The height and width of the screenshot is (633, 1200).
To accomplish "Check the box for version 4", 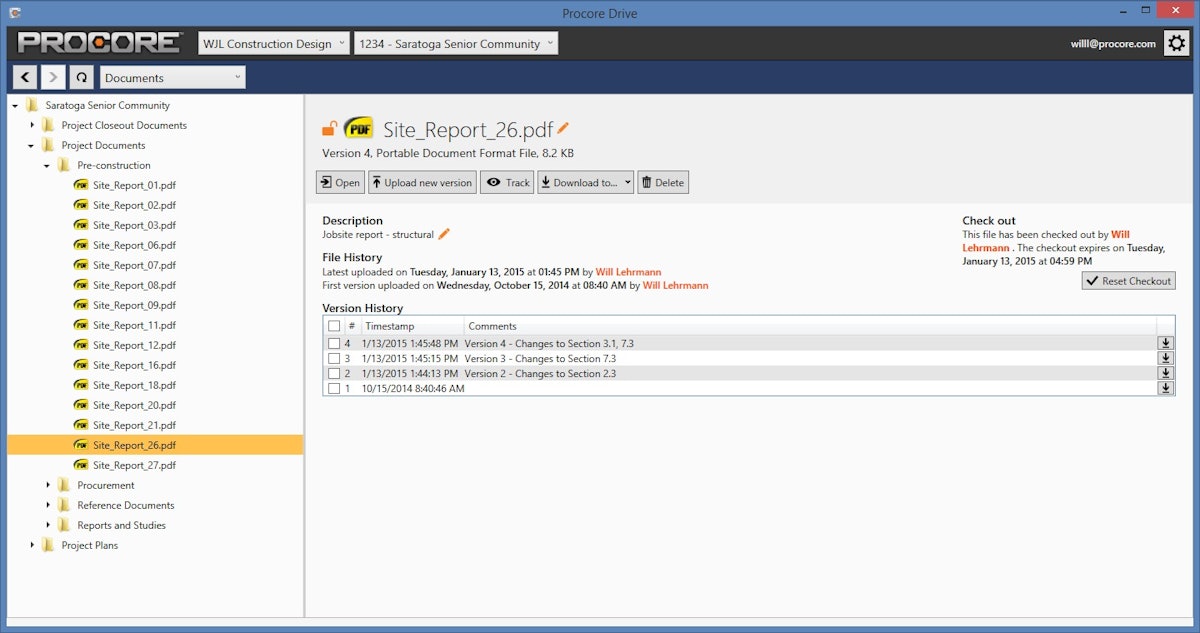I will coord(334,344).
